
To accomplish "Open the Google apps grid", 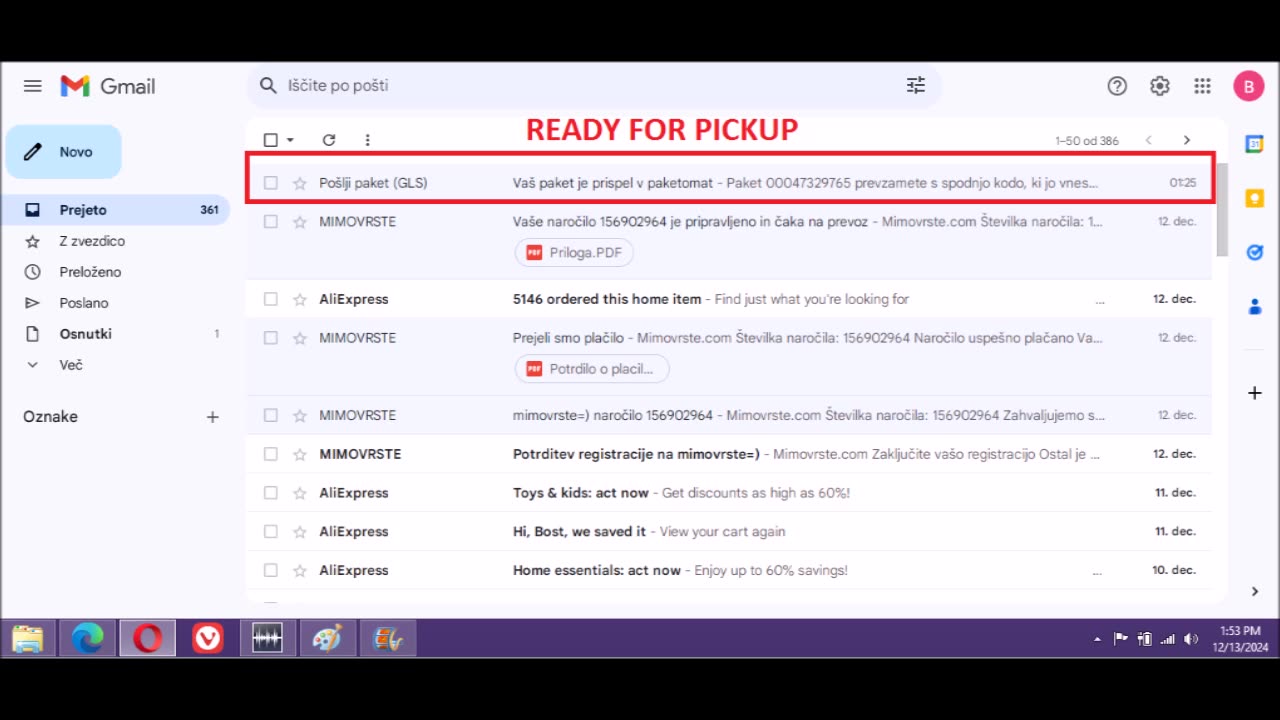I will click(1203, 86).
